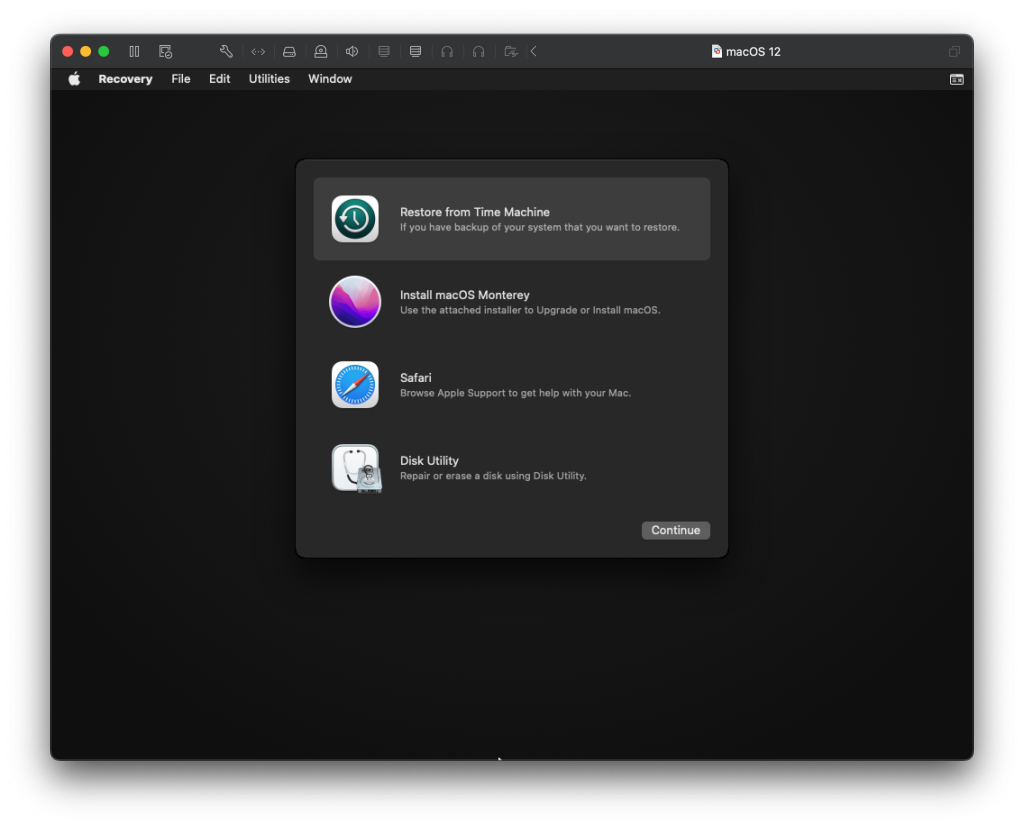Open the Edit menu
The height and width of the screenshot is (827, 1024).
(219, 79)
